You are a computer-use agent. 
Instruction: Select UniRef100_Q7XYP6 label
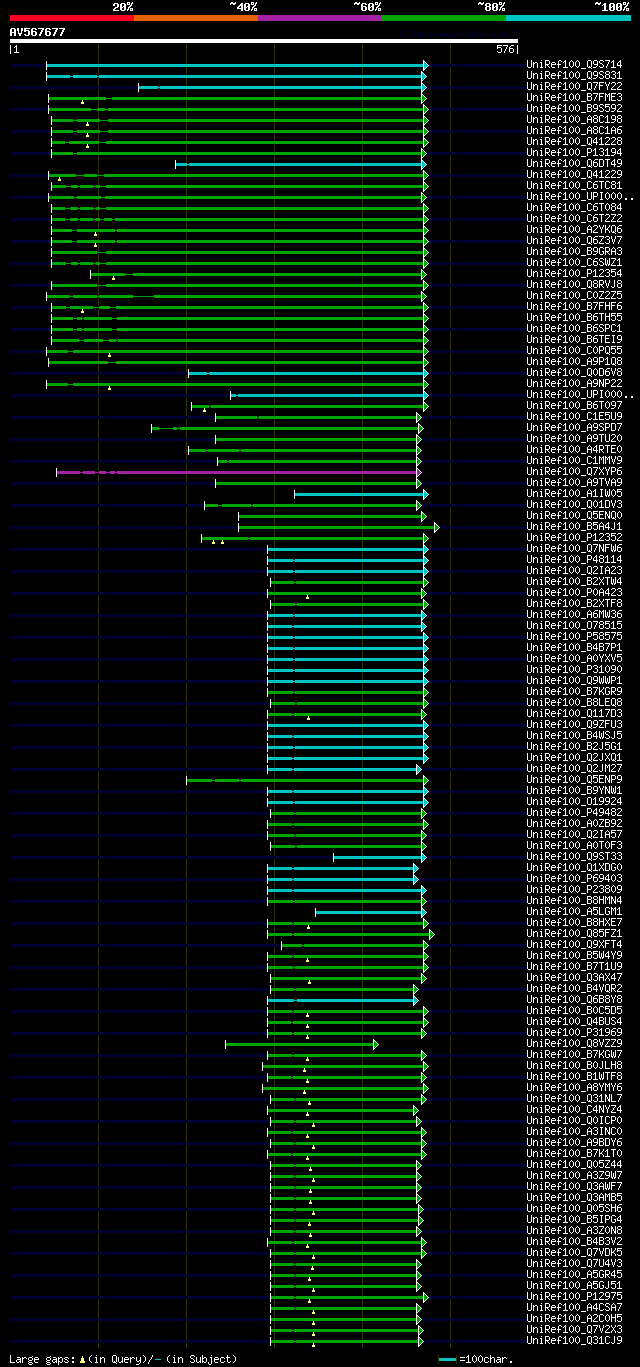pos(573,472)
